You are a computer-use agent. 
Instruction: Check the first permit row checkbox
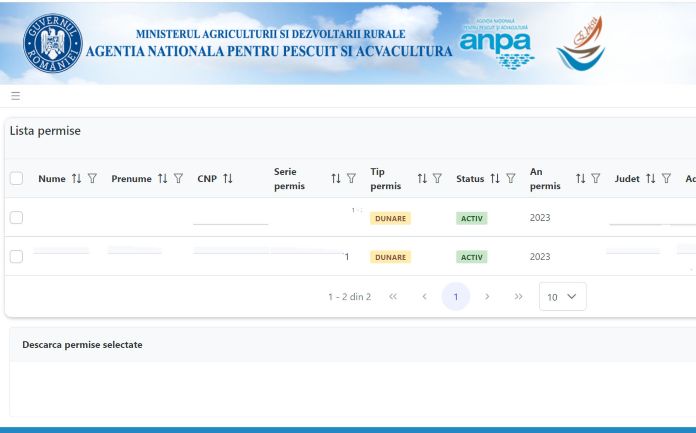[x=16, y=218]
